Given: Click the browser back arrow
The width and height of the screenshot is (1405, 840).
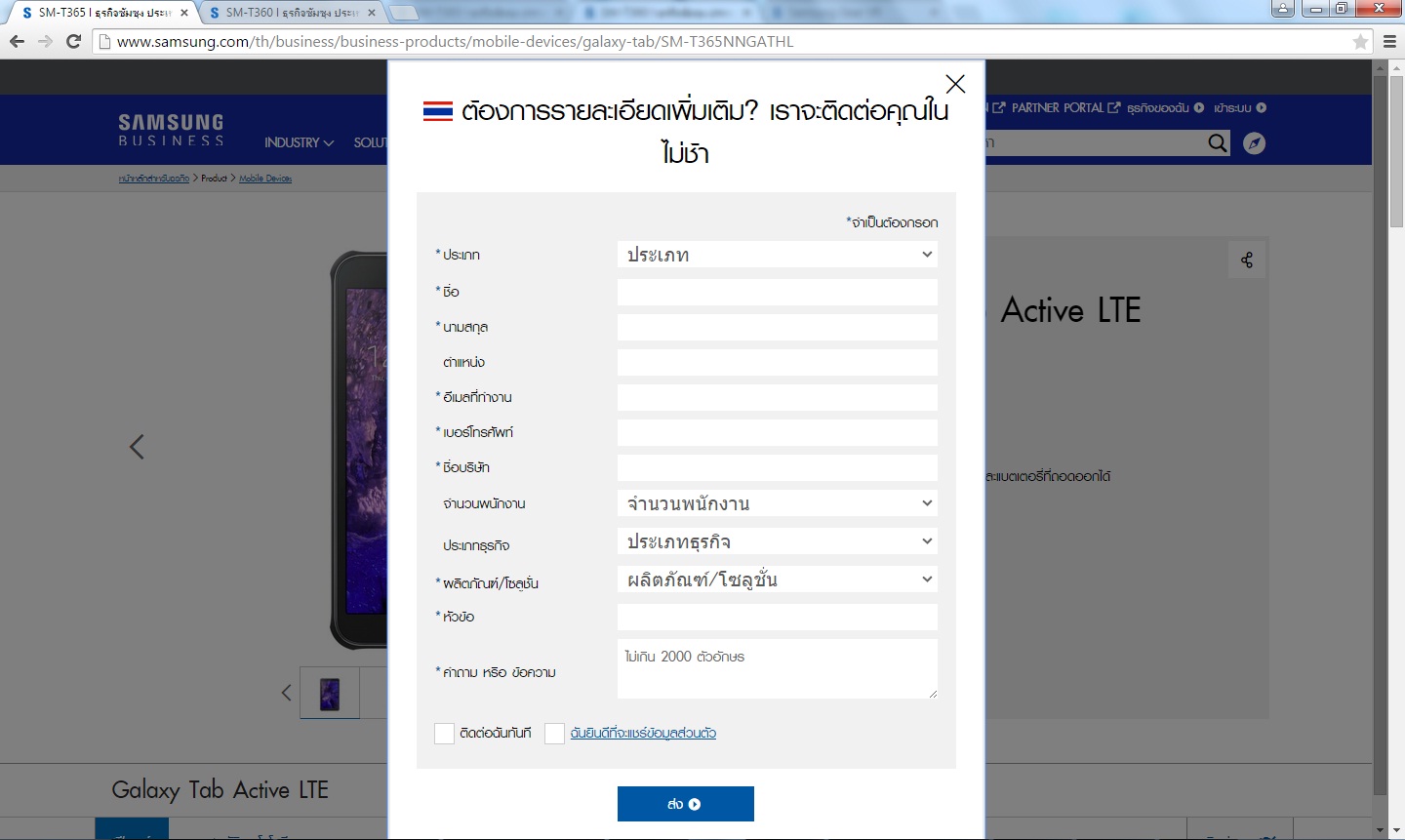Looking at the screenshot, I should tap(17, 41).
